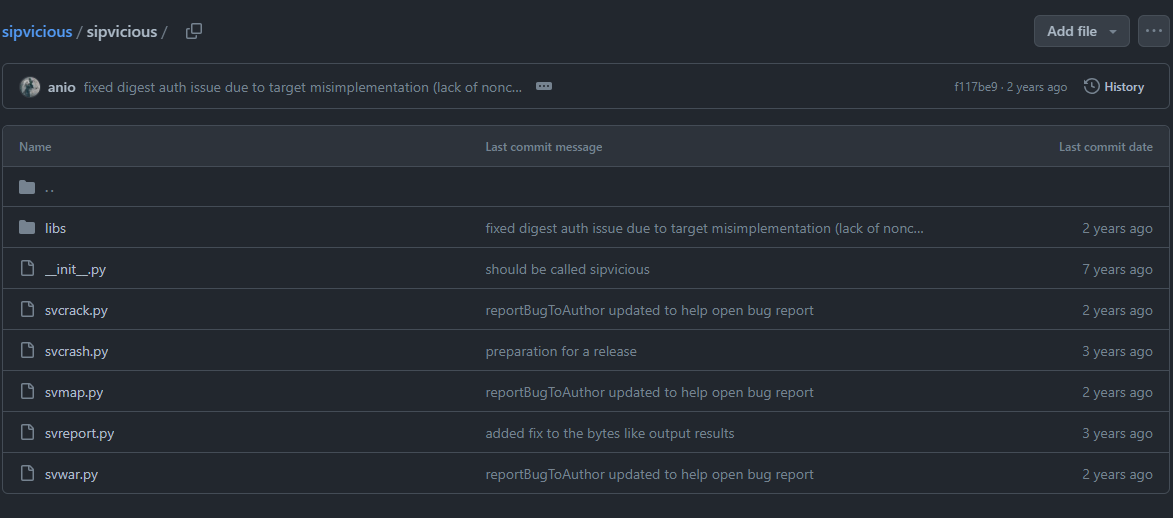Viewport: 1173px width, 518px height.
Task: Open "should be called sipvicious" commit message
Action: [567, 269]
